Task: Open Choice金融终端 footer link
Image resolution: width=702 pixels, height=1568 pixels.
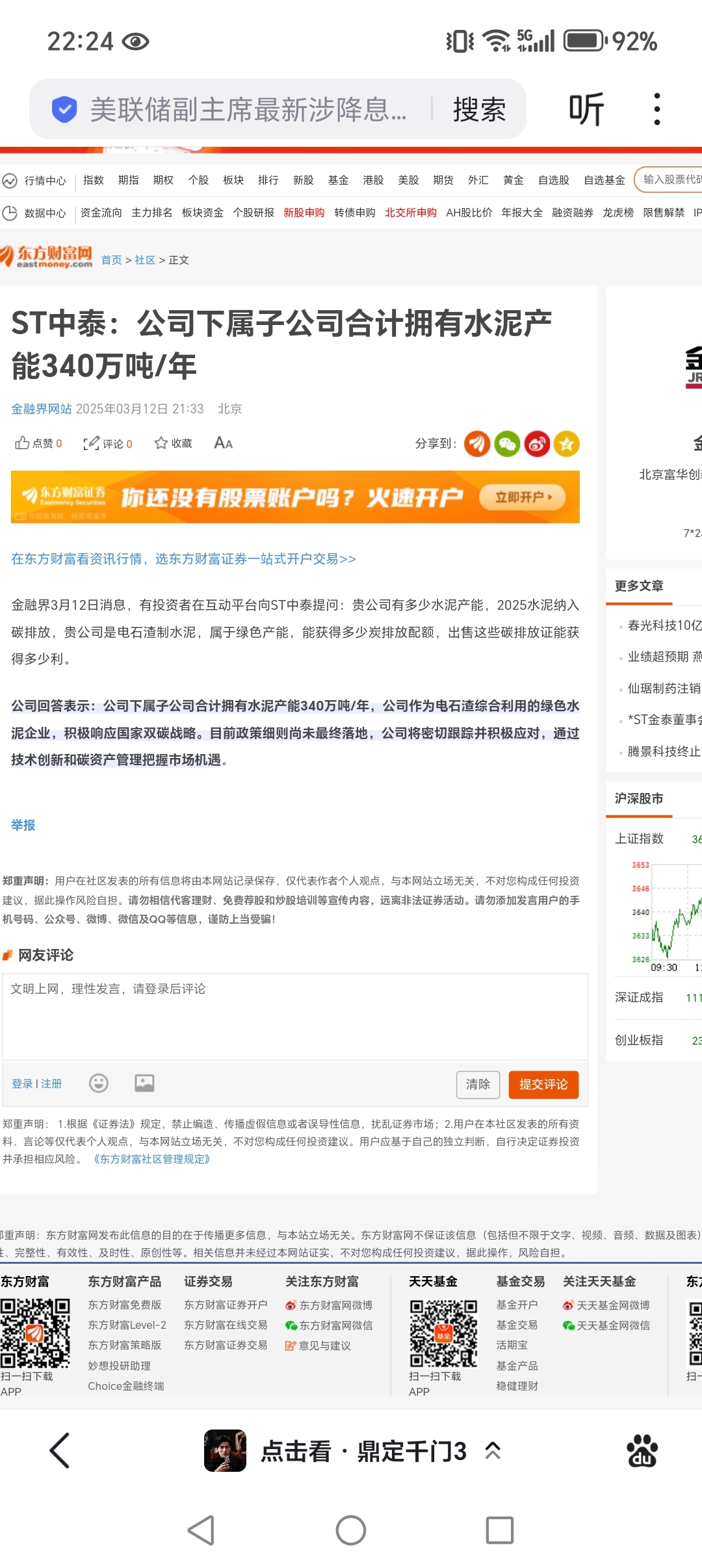Action: (x=126, y=1386)
